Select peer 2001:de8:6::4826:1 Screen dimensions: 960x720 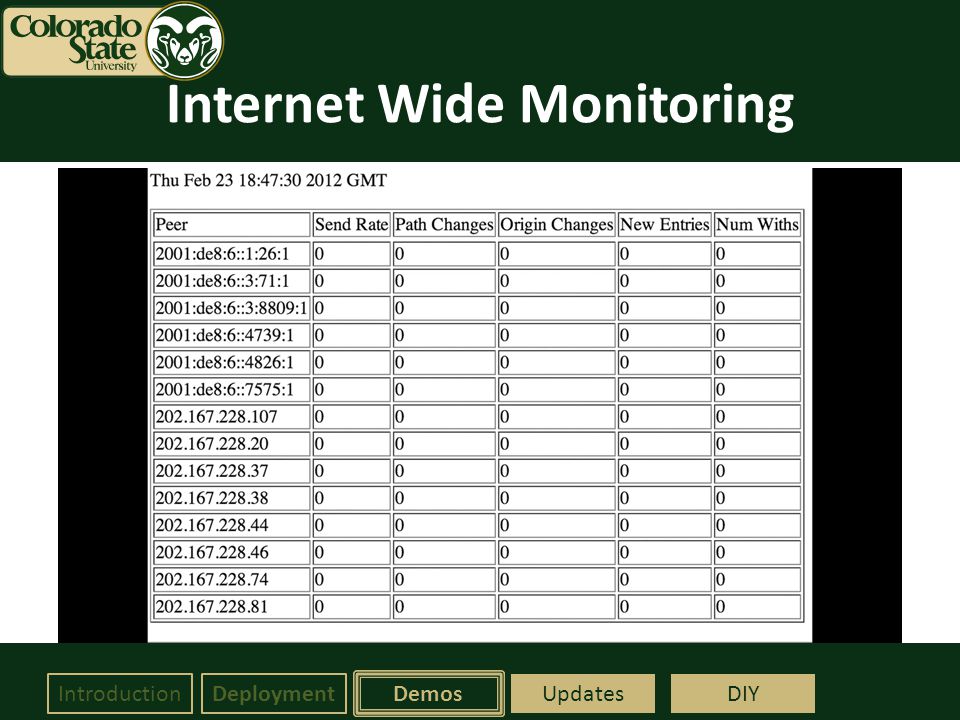[x=231, y=362]
